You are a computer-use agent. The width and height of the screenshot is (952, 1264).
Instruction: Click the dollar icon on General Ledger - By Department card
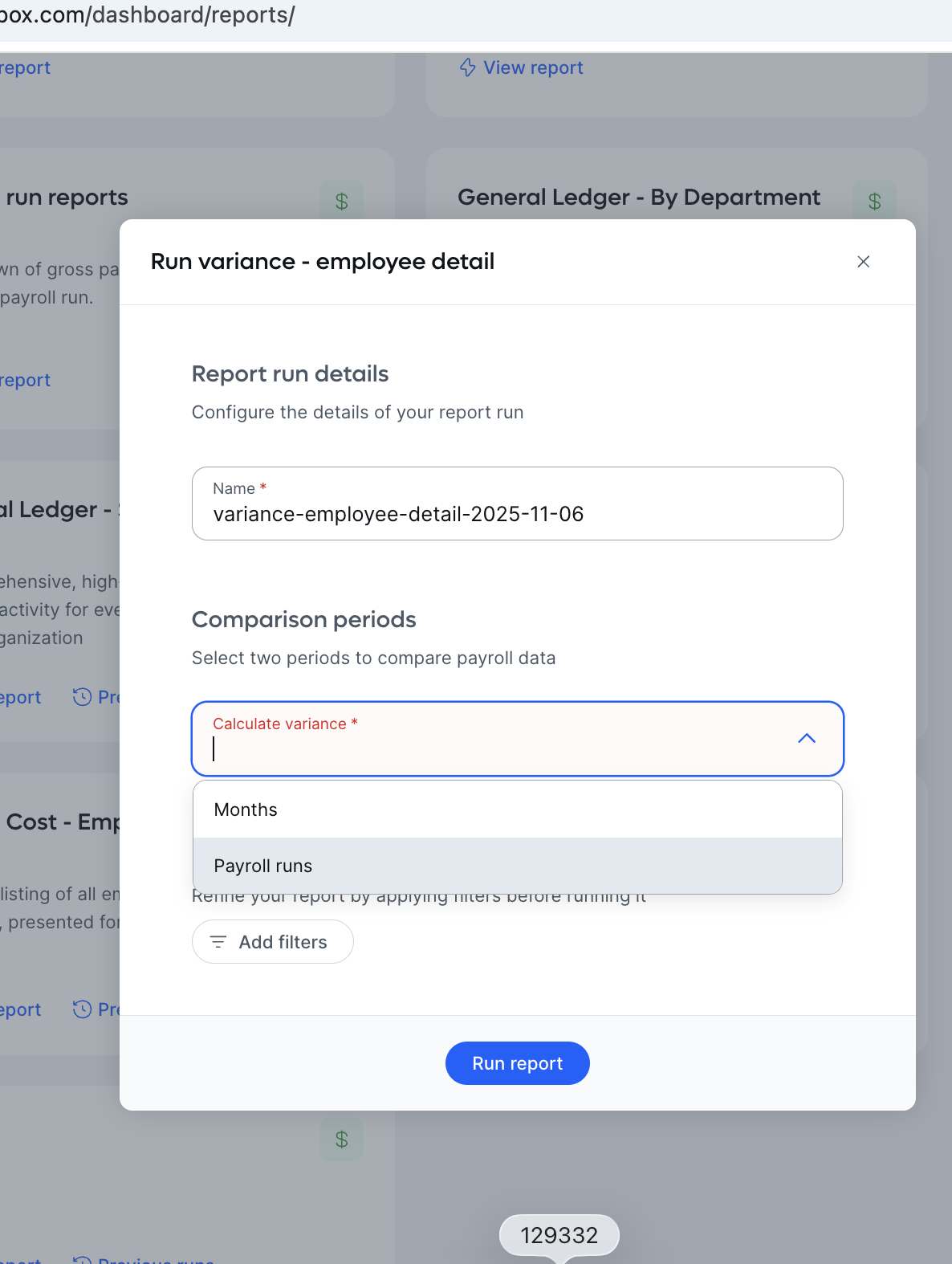(x=873, y=201)
